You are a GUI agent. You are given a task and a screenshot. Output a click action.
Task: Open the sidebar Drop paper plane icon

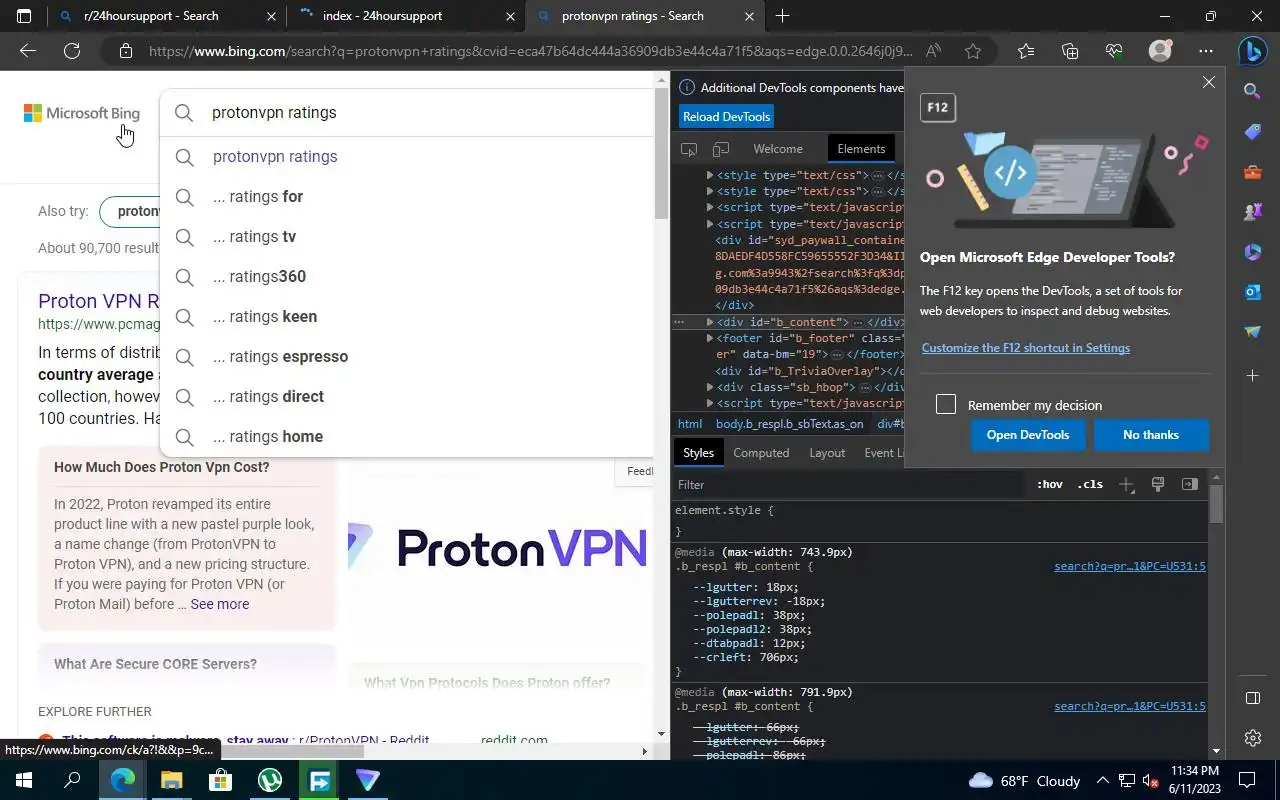tap(1253, 332)
